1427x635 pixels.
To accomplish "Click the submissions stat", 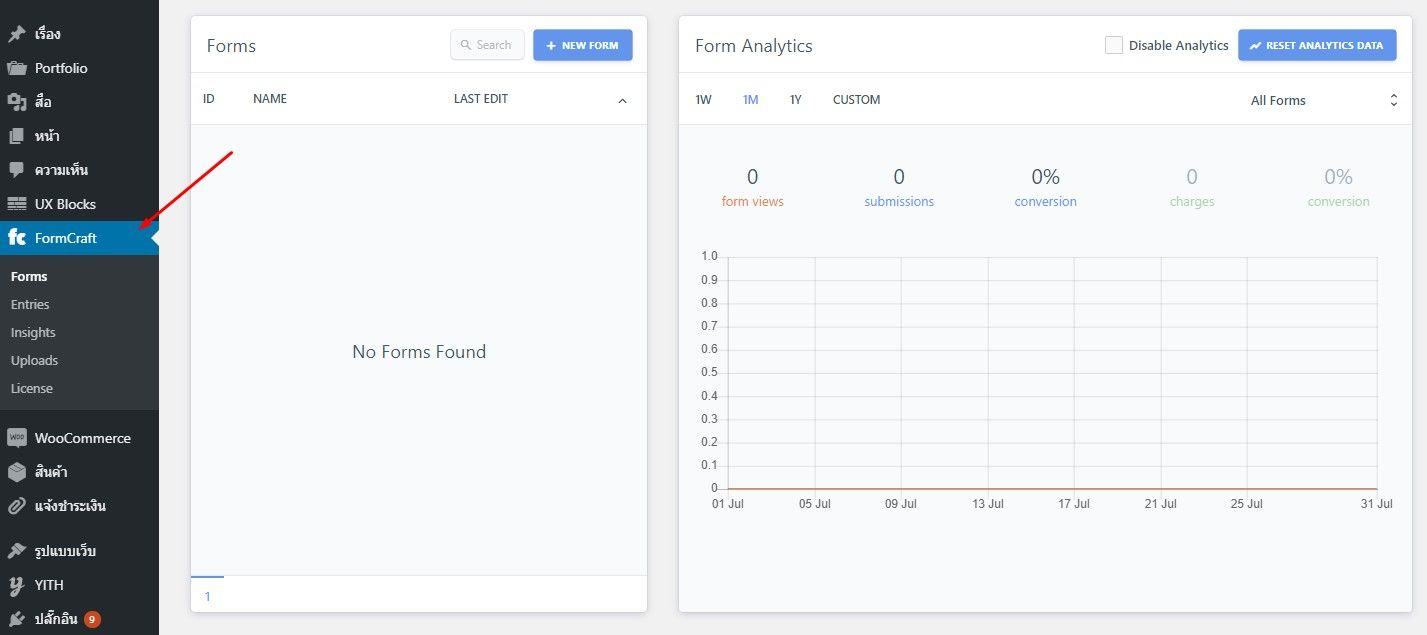I will tap(899, 188).
